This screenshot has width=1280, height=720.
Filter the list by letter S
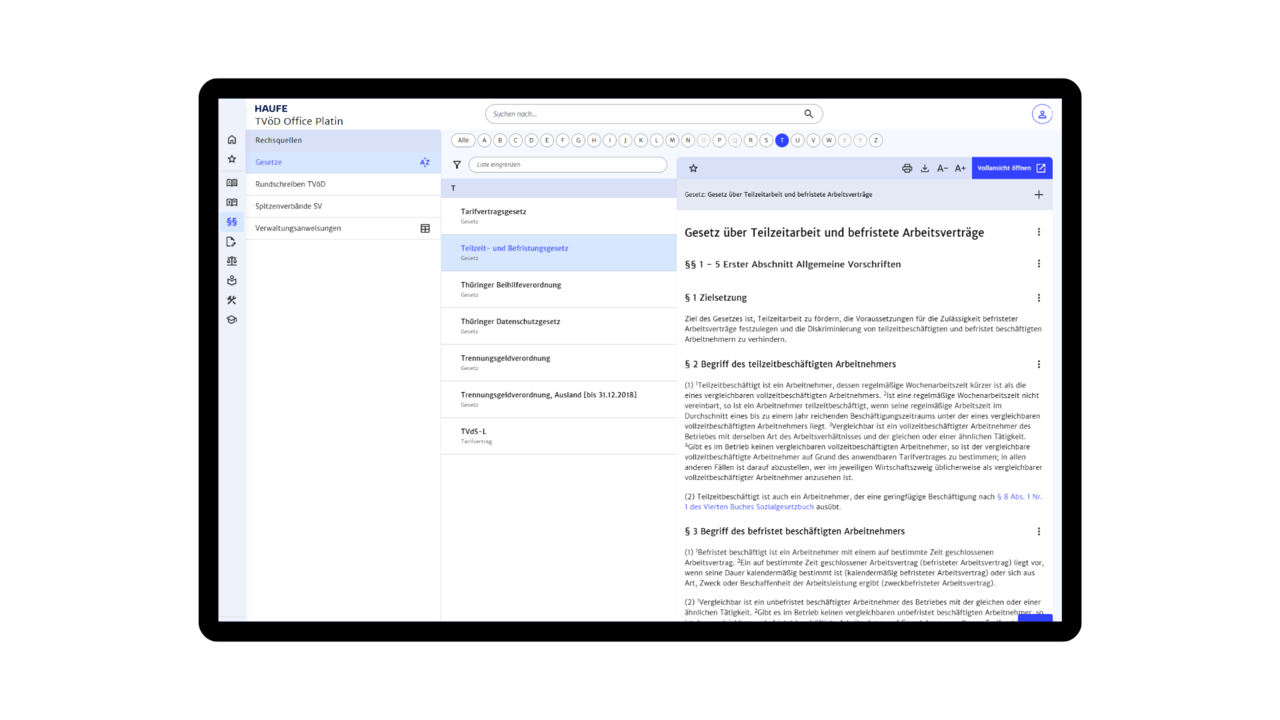point(766,141)
